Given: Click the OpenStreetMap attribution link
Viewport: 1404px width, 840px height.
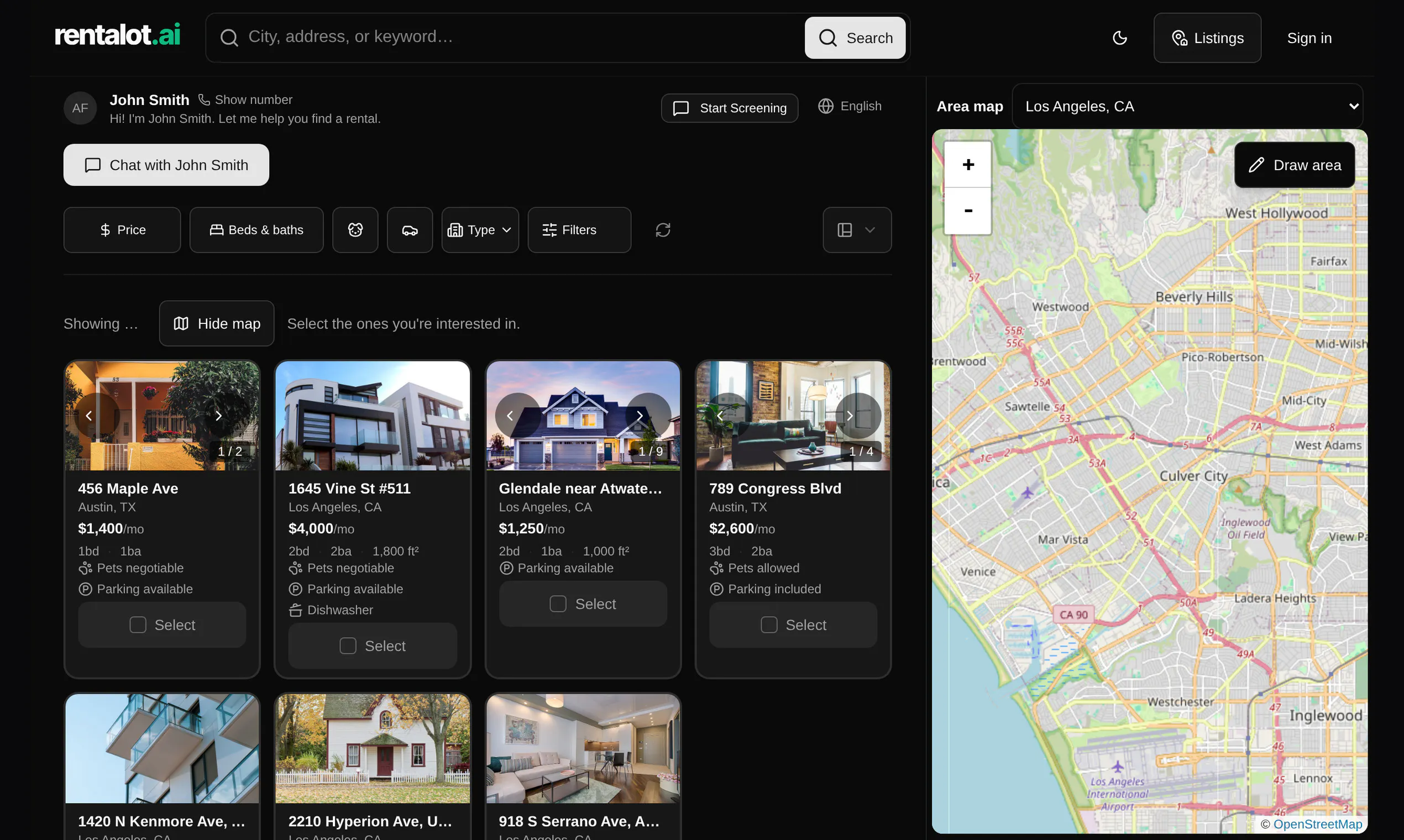Looking at the screenshot, I should tap(1317, 824).
